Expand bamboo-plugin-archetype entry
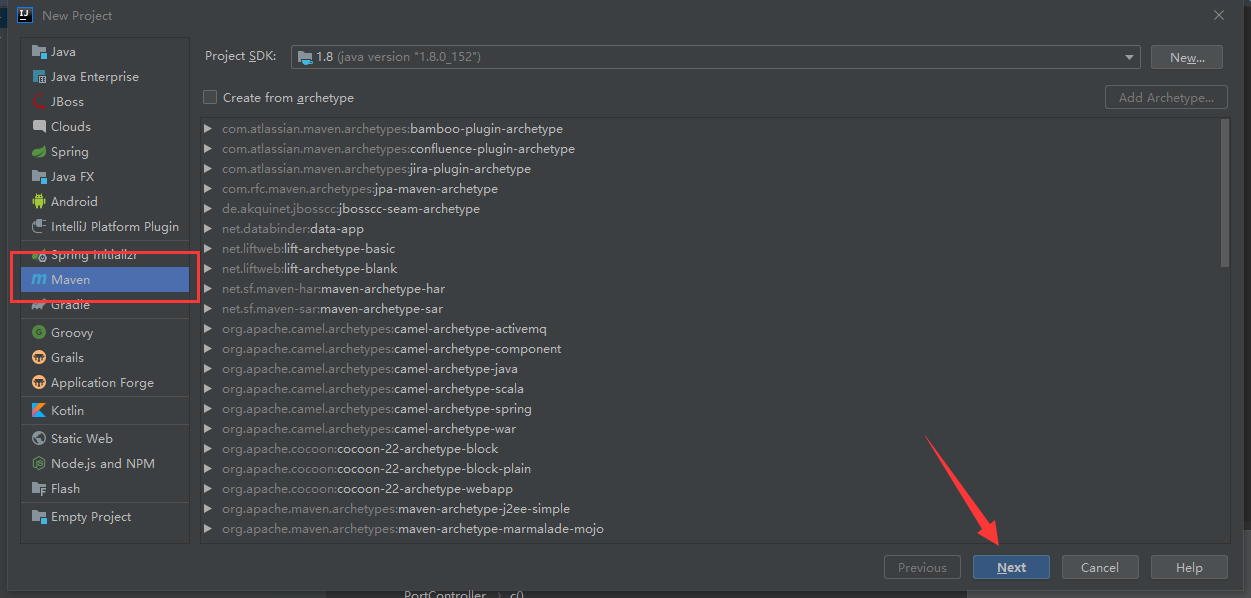This screenshot has height=598, width=1251. (208, 129)
